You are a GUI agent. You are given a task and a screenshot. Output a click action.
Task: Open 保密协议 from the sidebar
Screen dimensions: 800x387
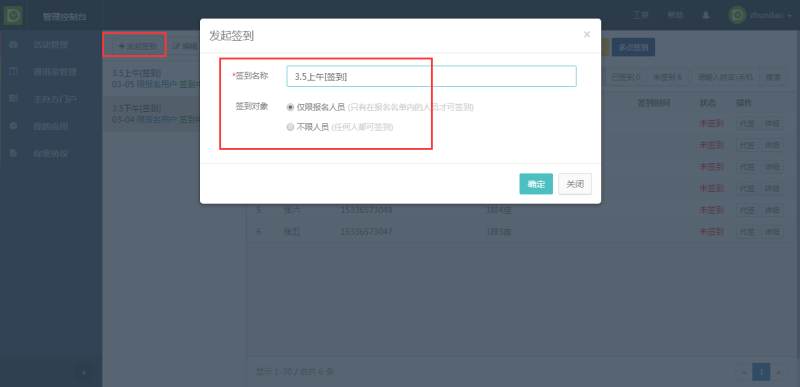[x=51, y=153]
